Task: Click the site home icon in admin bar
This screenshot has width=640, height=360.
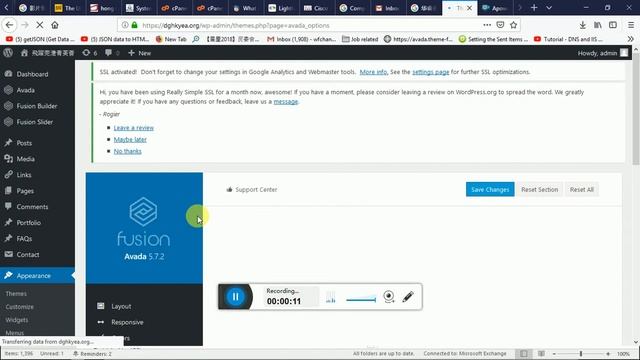Action: click(x=24, y=53)
